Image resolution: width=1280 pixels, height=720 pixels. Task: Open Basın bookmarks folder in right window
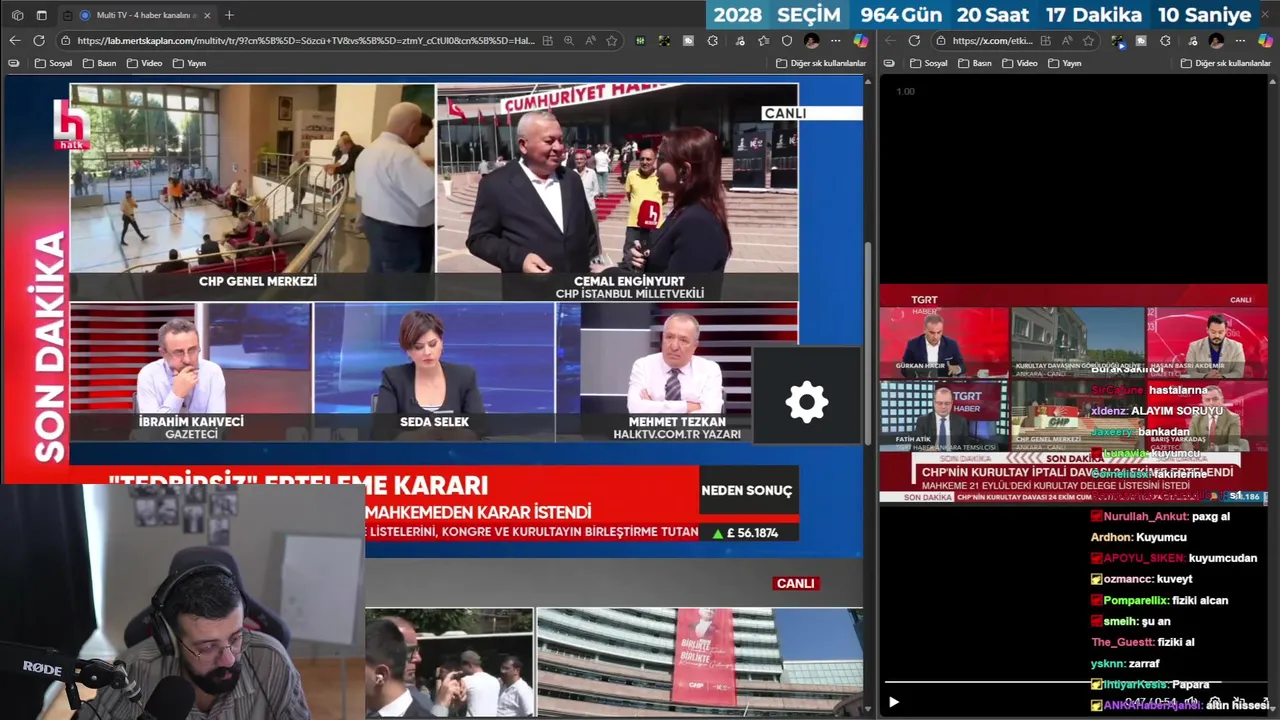[x=974, y=63]
